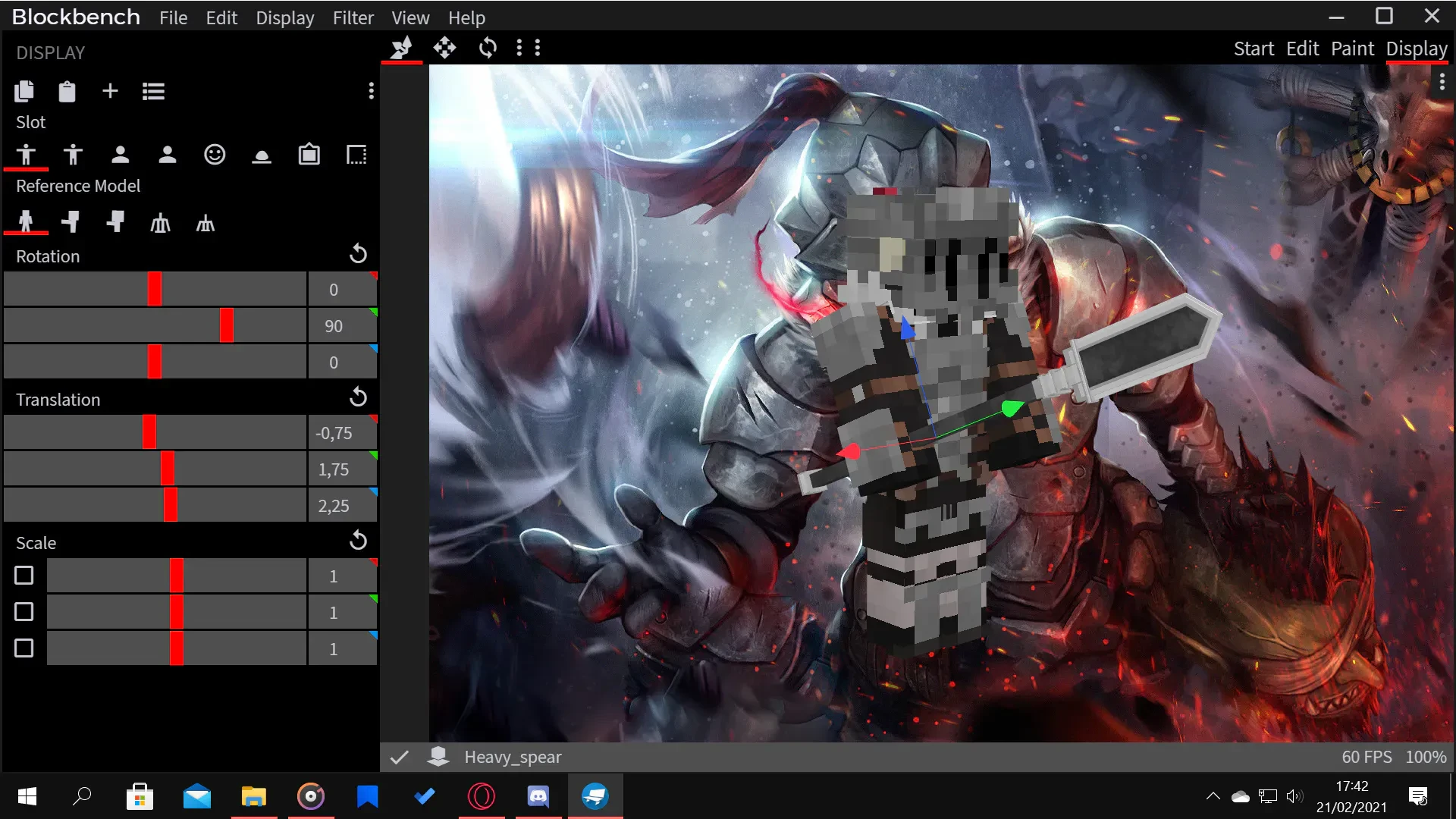Open Display panel three-dot options menu
The width and height of the screenshot is (1456, 819).
[371, 91]
